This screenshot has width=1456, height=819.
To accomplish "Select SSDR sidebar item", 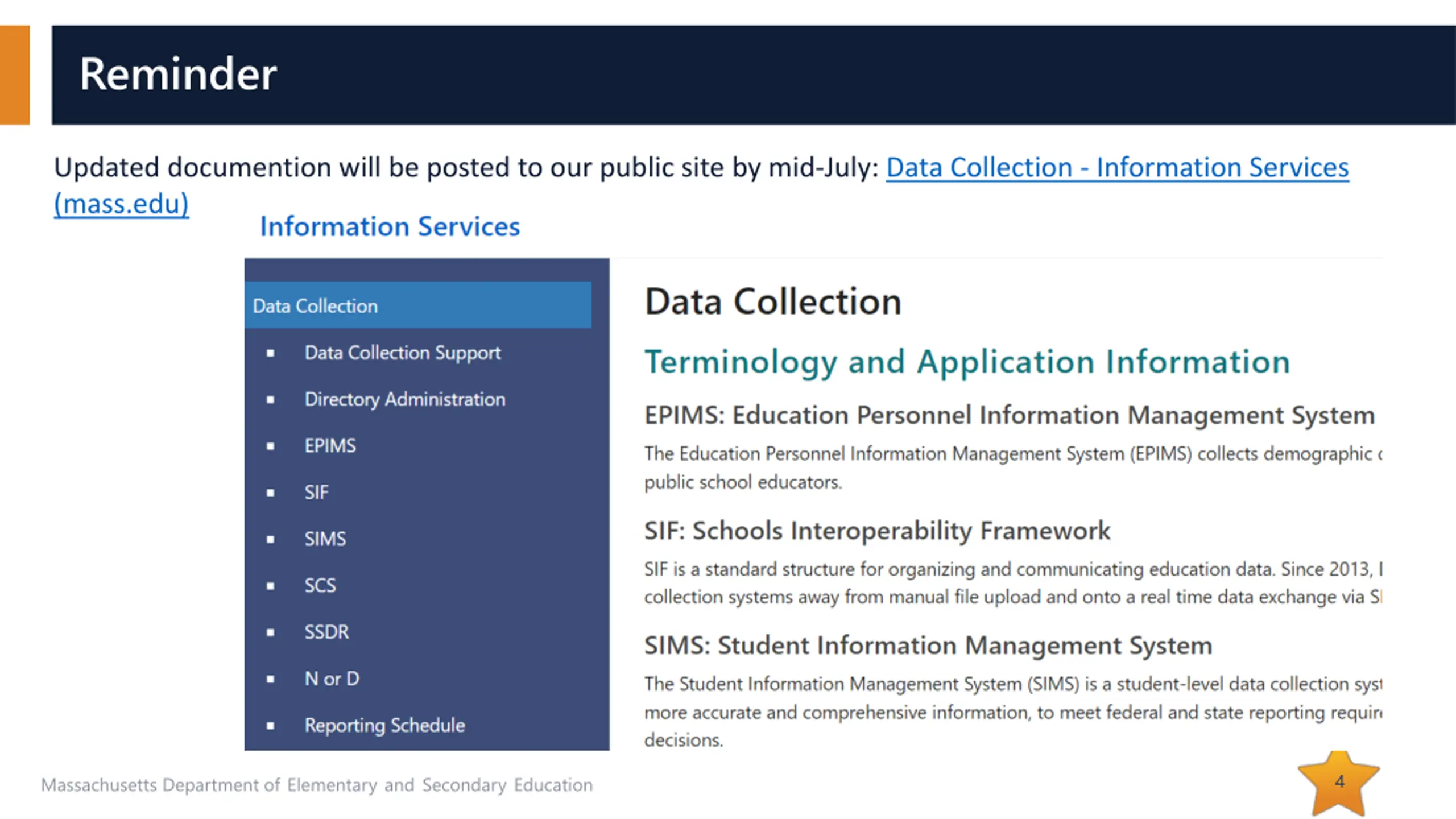I will [326, 632].
